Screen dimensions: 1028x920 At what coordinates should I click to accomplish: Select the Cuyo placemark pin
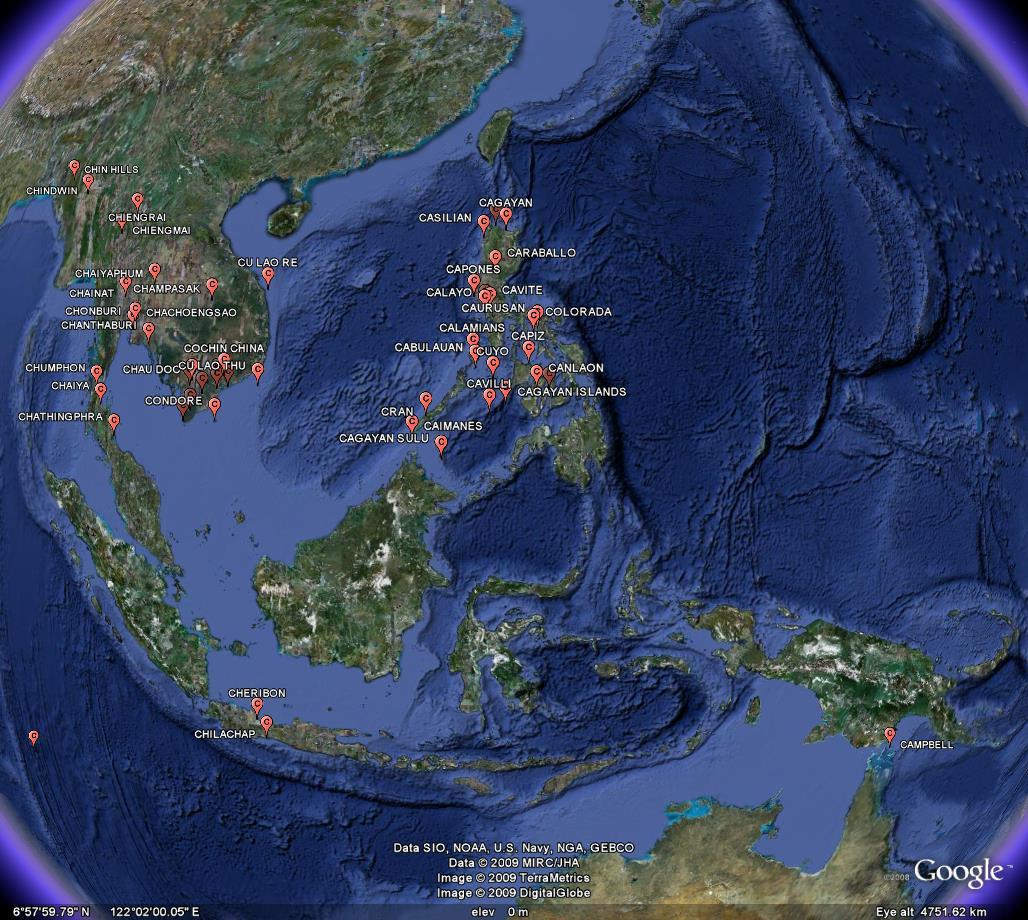click(493, 365)
